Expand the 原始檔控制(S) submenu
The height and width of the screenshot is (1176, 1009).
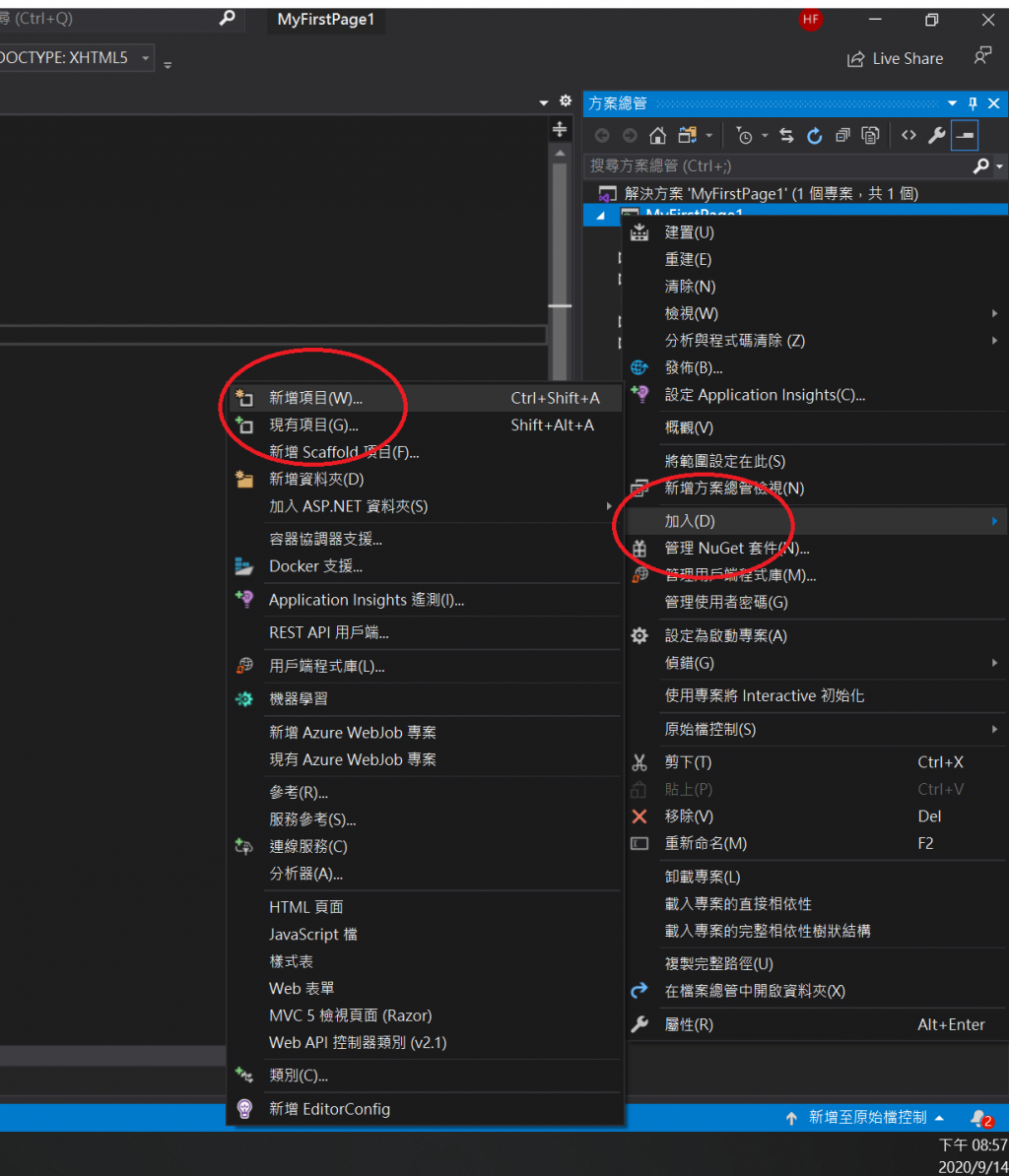click(815, 729)
